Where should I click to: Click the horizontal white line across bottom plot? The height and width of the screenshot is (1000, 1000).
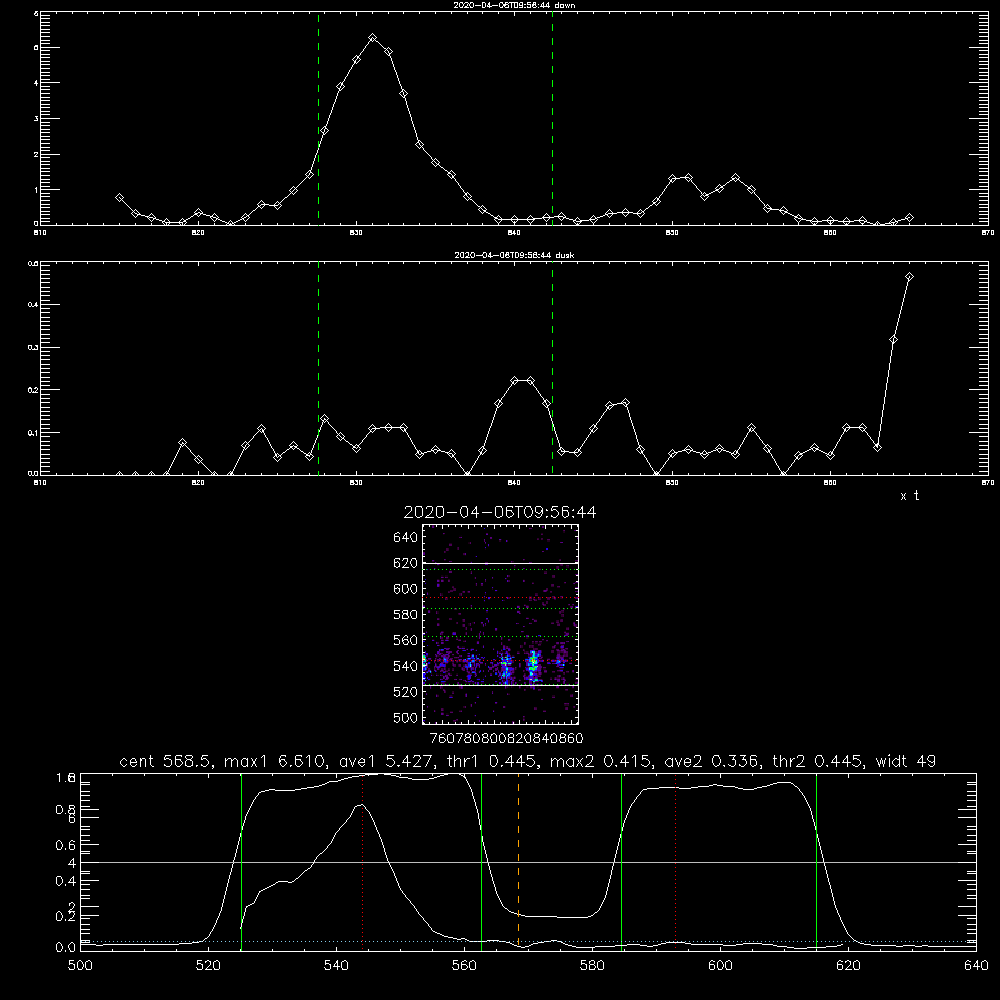528,862
